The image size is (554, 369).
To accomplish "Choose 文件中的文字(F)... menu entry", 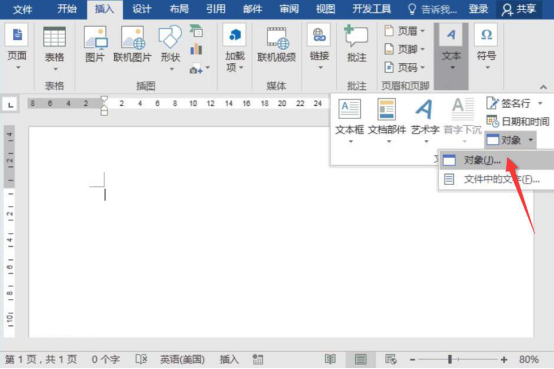I will coord(496,179).
